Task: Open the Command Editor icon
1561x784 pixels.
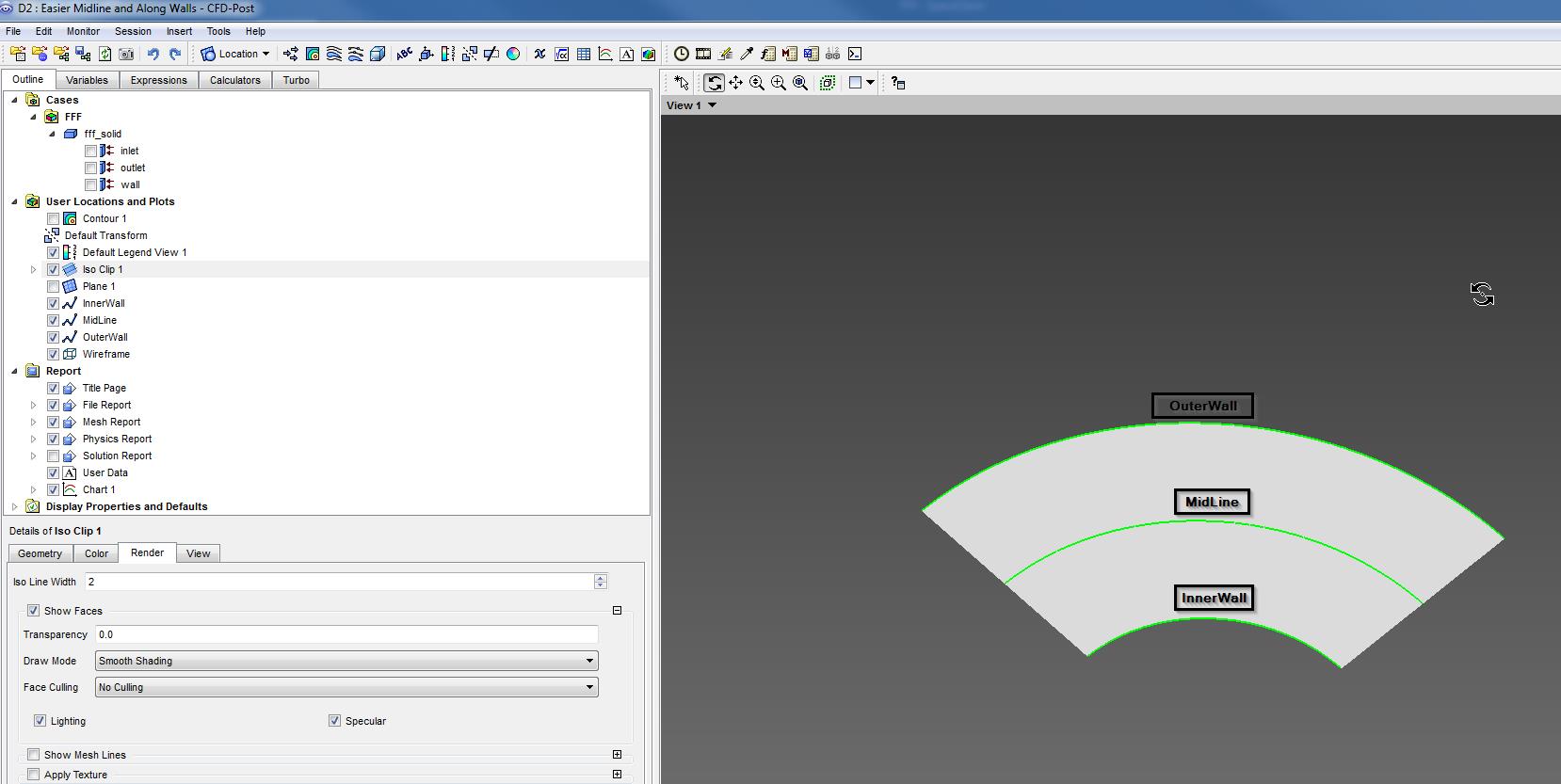Action: (x=855, y=54)
